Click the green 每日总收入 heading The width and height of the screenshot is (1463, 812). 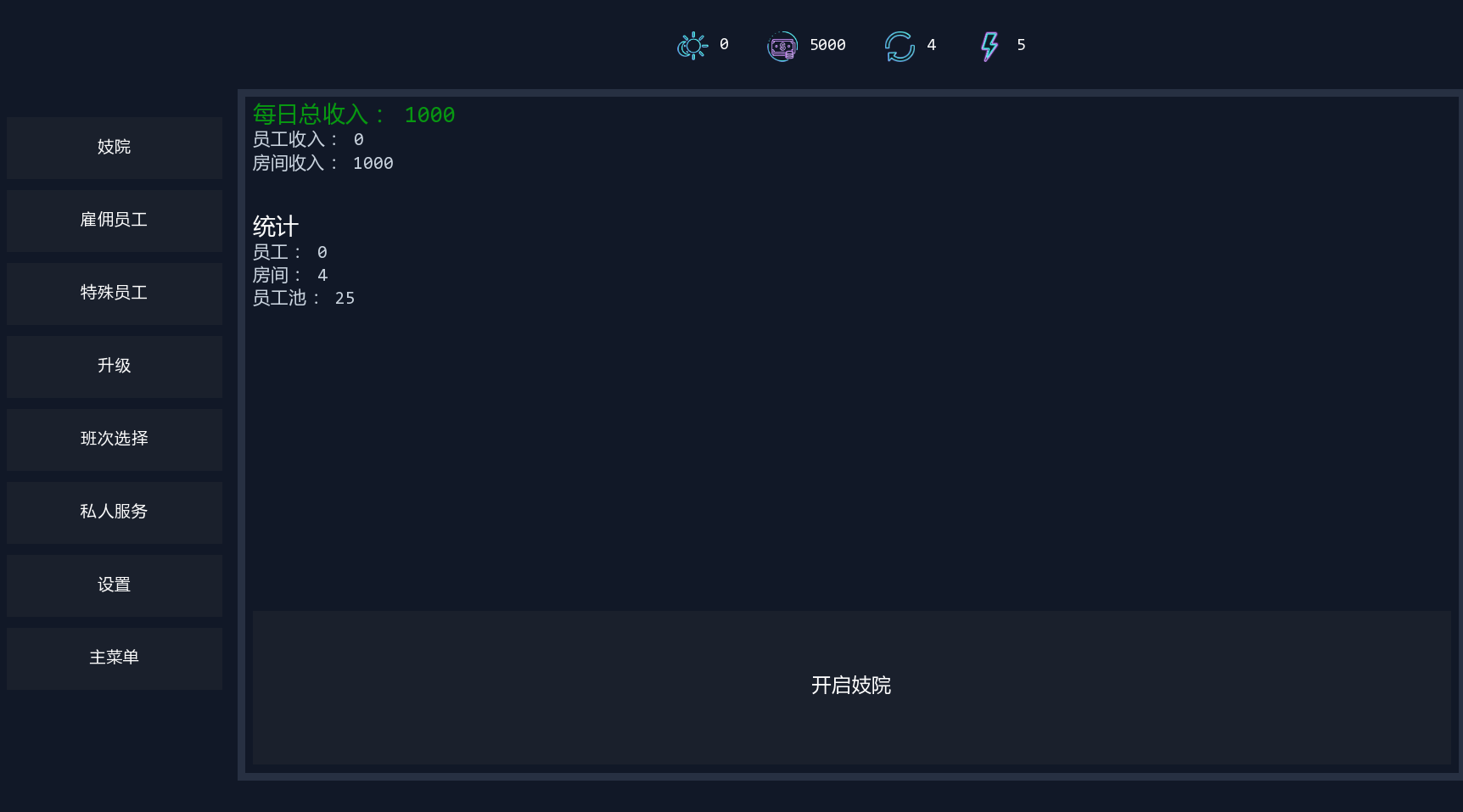pyautogui.click(x=353, y=115)
